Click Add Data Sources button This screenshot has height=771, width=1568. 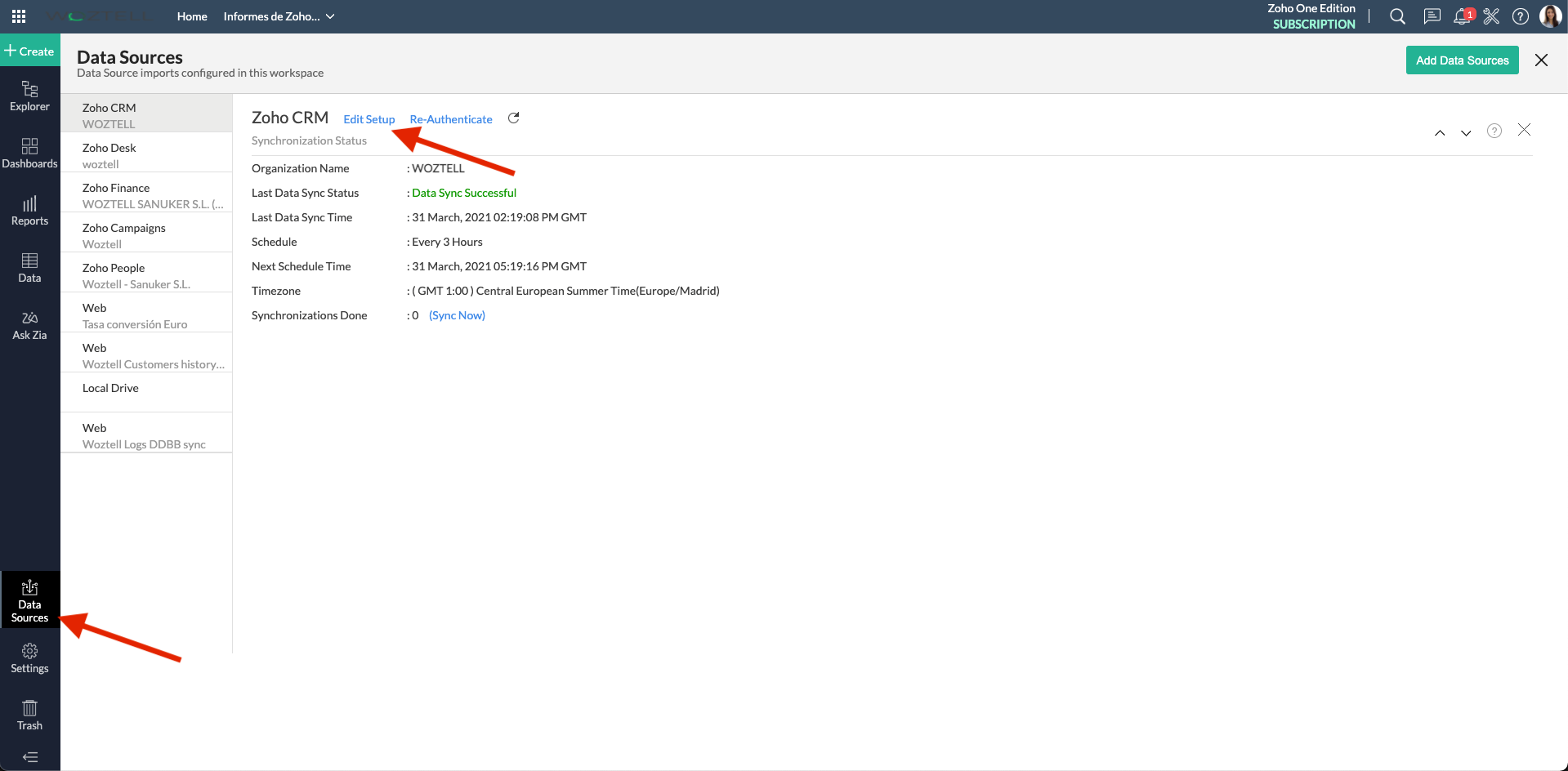coord(1463,60)
